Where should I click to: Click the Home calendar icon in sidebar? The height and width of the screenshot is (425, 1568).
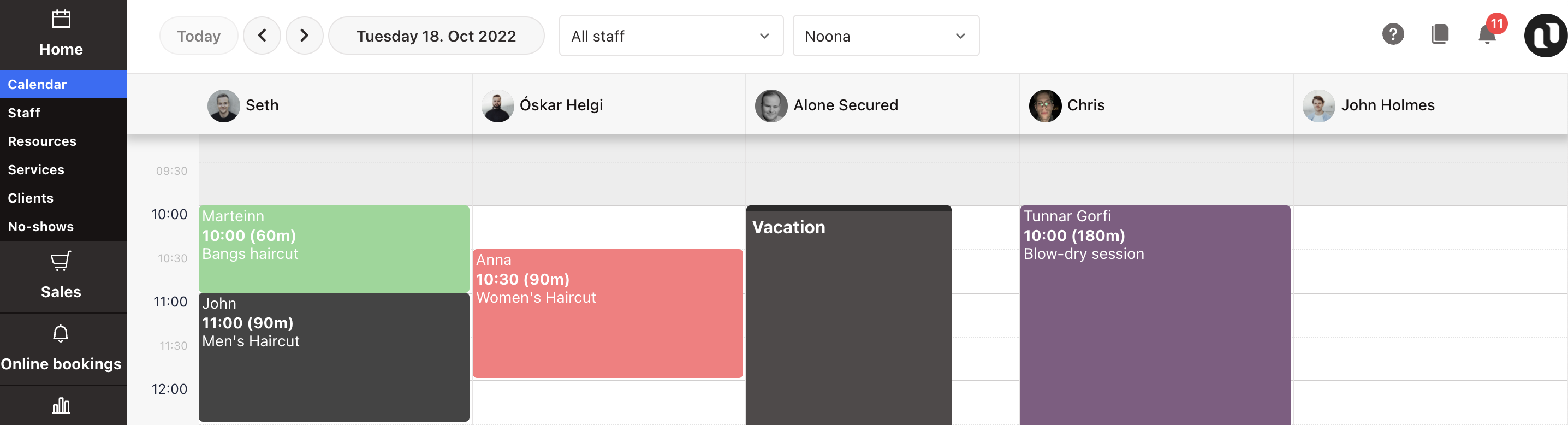coord(61,20)
